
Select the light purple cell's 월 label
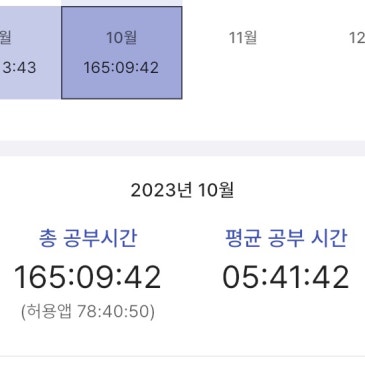[6, 37]
